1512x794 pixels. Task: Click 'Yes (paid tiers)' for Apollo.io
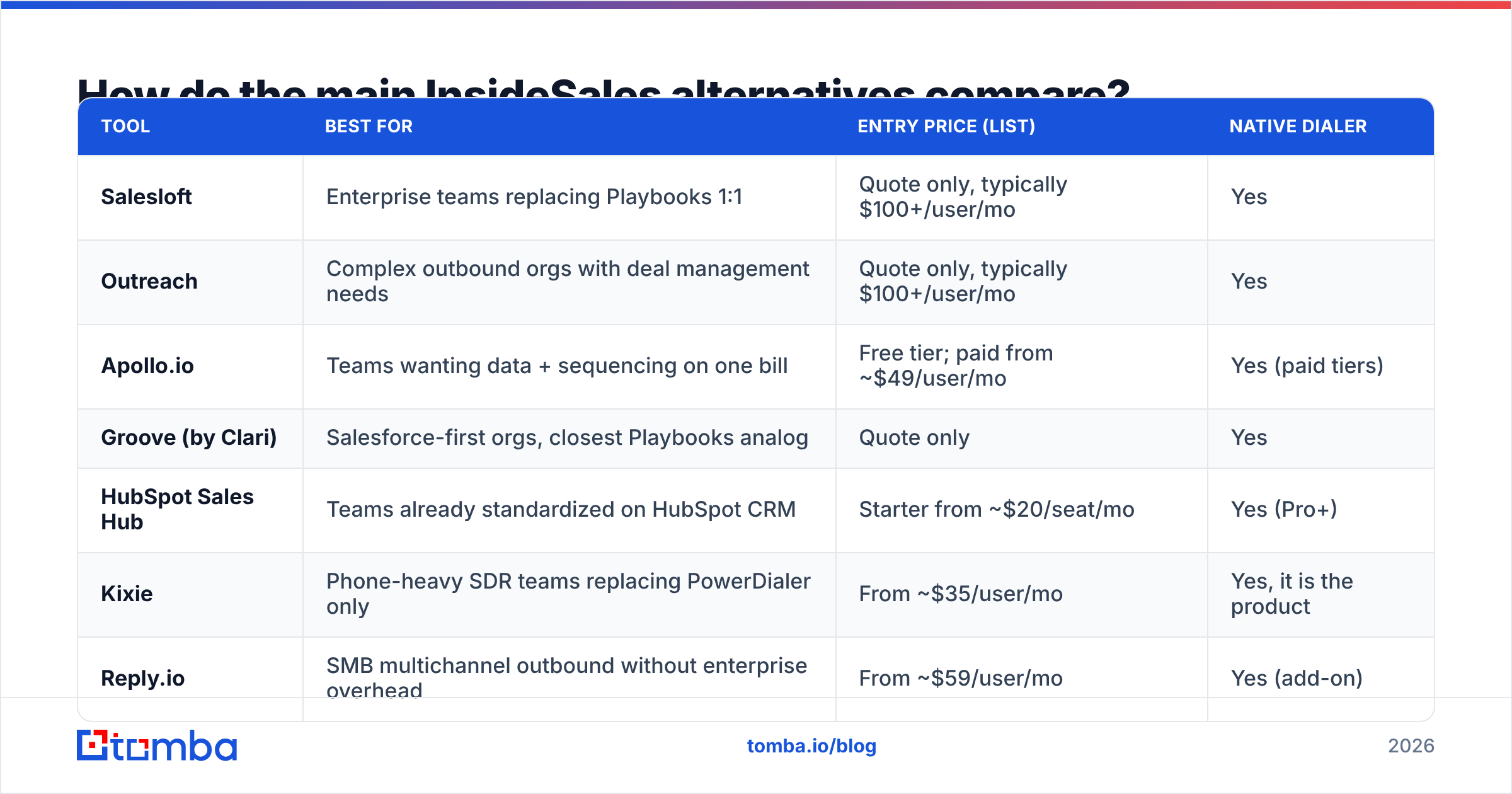click(1307, 365)
